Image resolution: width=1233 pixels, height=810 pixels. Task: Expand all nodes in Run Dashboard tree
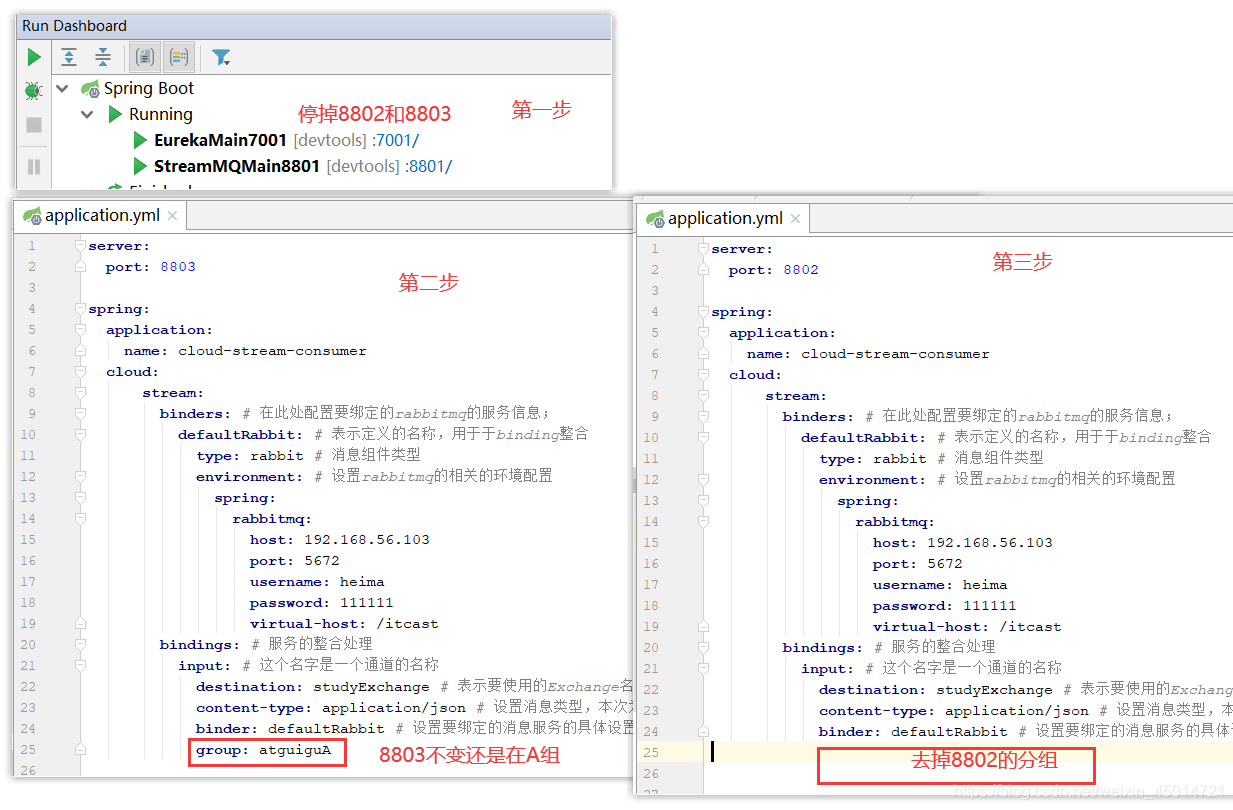(69, 57)
